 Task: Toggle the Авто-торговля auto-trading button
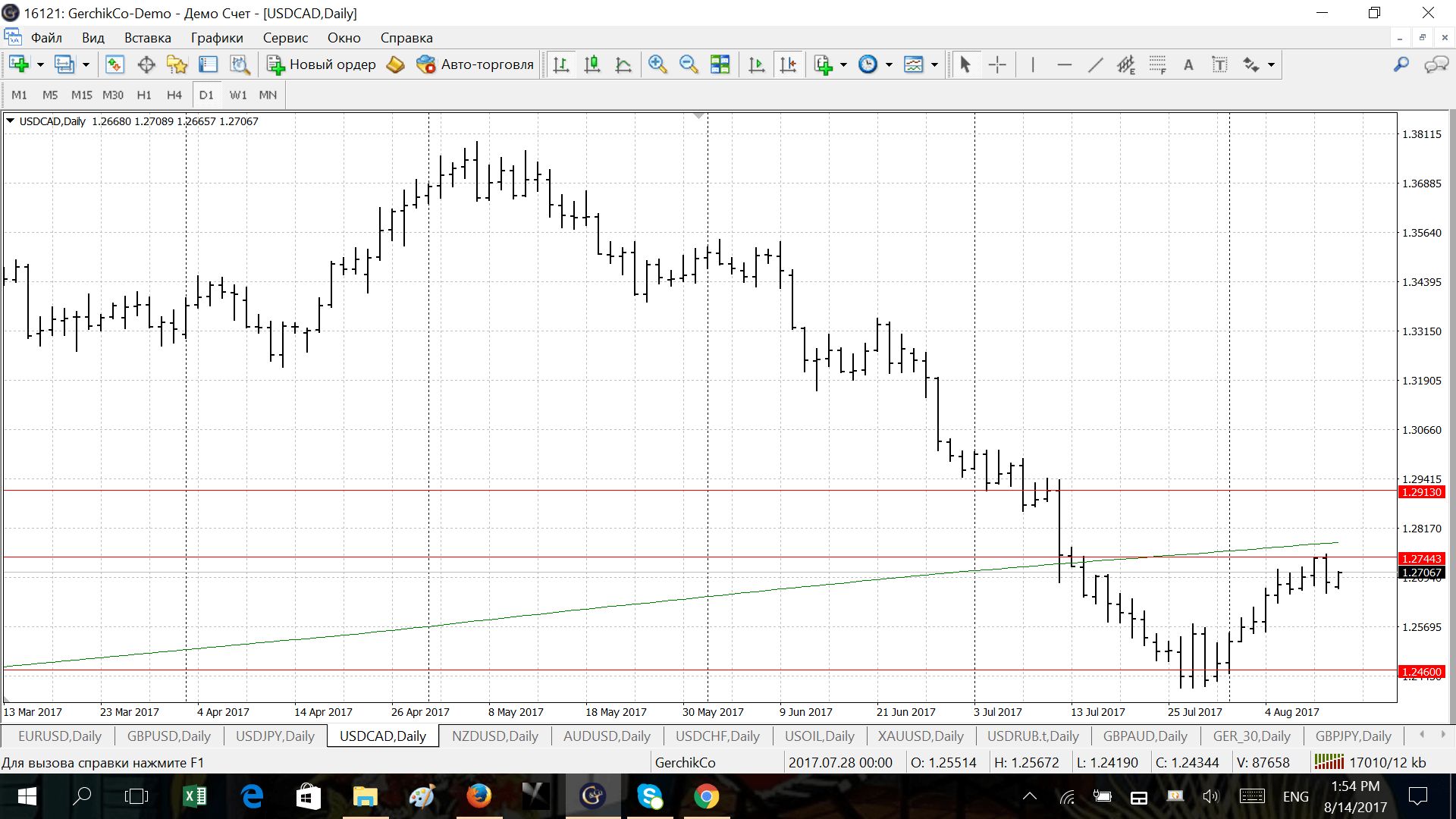[x=475, y=65]
